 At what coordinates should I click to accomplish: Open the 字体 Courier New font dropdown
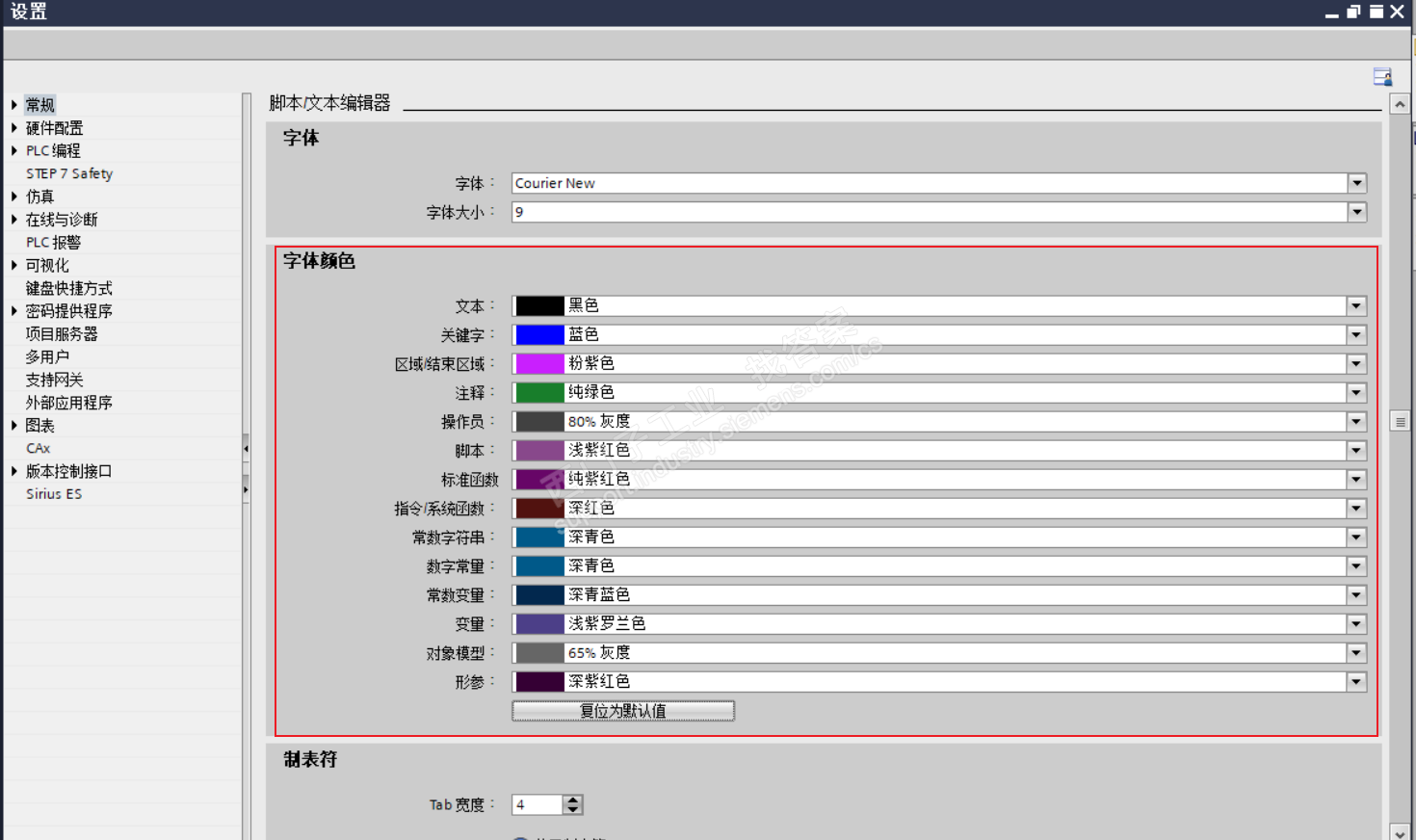coord(1356,183)
